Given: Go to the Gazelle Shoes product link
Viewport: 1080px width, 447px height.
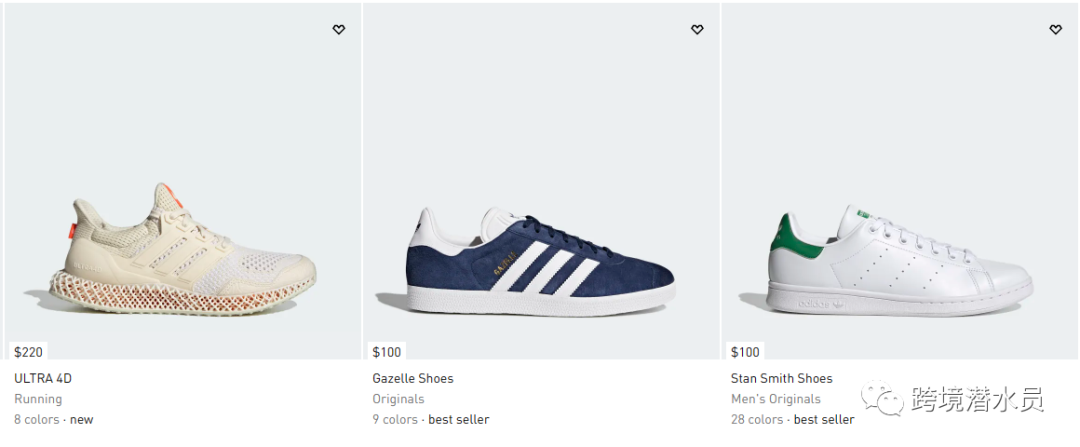Looking at the screenshot, I should click(x=412, y=379).
